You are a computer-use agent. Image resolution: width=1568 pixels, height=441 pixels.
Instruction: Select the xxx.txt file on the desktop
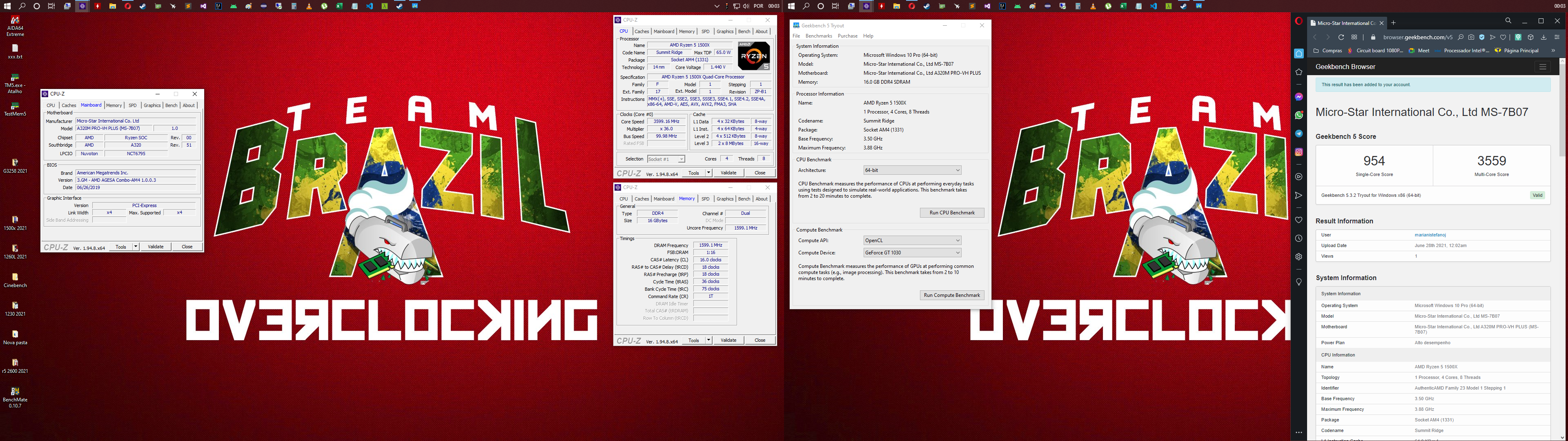coord(15,51)
